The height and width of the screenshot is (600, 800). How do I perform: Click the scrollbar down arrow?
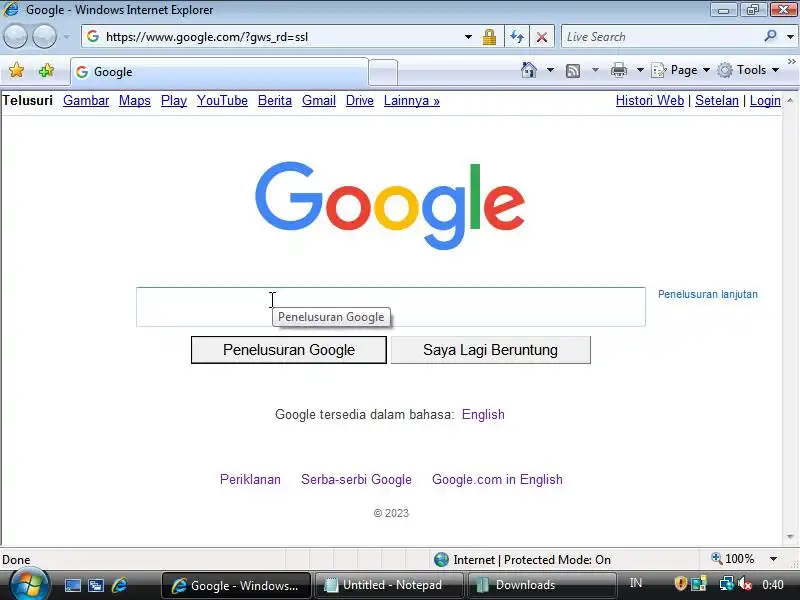pyautogui.click(x=790, y=537)
